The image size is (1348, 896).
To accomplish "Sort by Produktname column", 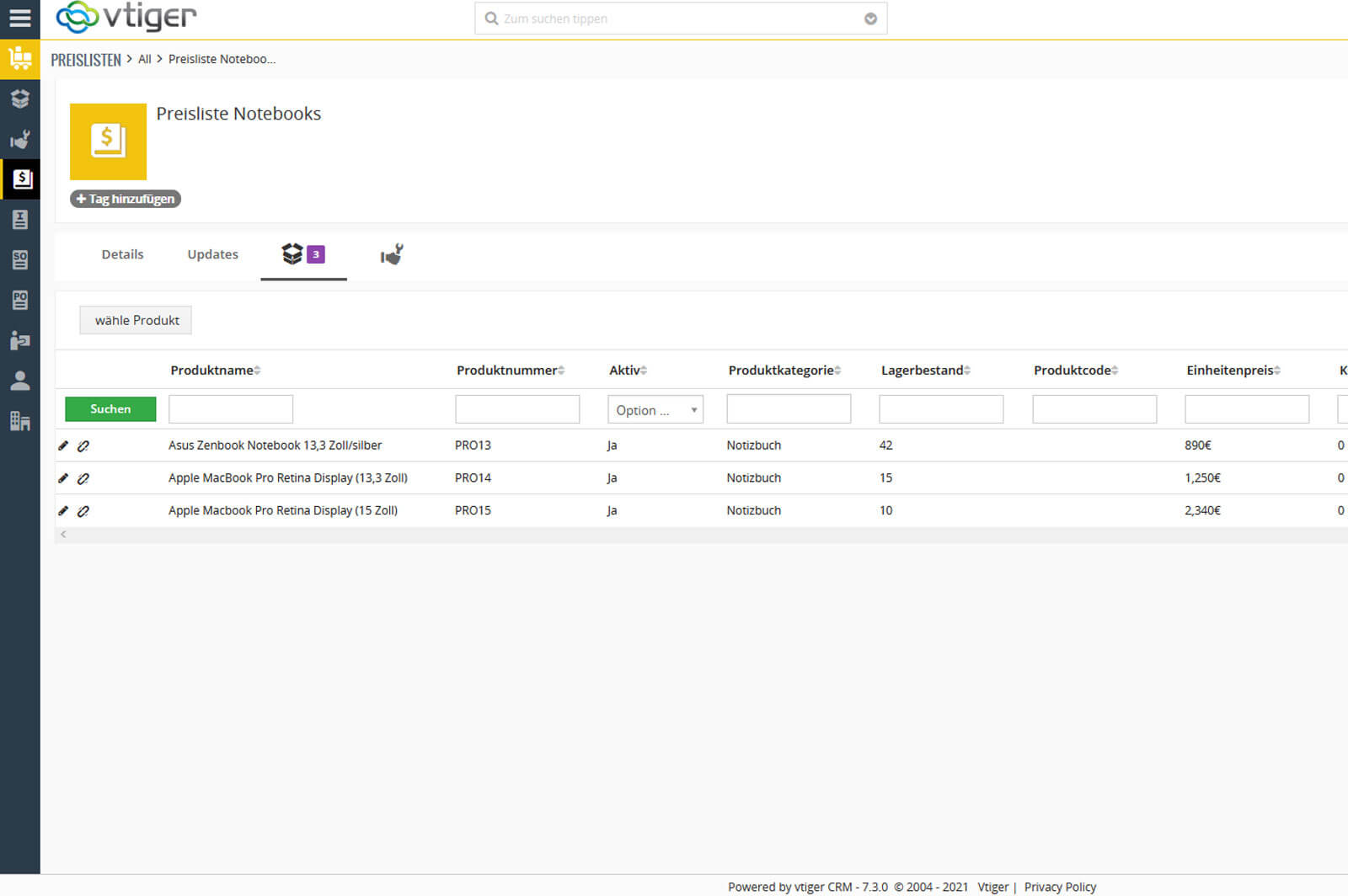I will tap(215, 371).
